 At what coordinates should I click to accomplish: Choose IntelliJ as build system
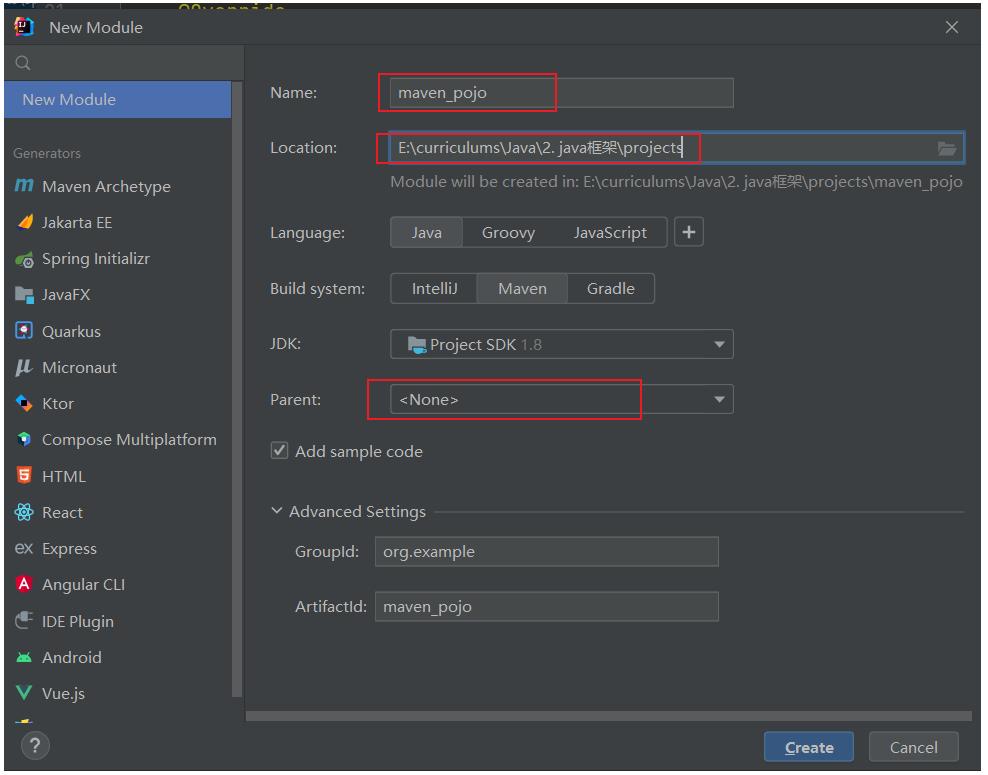[434, 289]
